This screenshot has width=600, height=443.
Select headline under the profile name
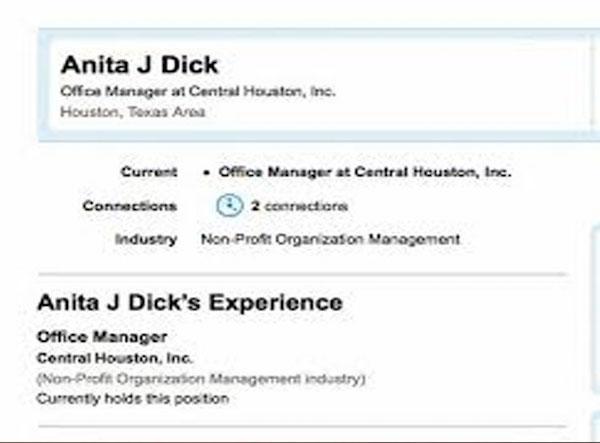coord(198,91)
